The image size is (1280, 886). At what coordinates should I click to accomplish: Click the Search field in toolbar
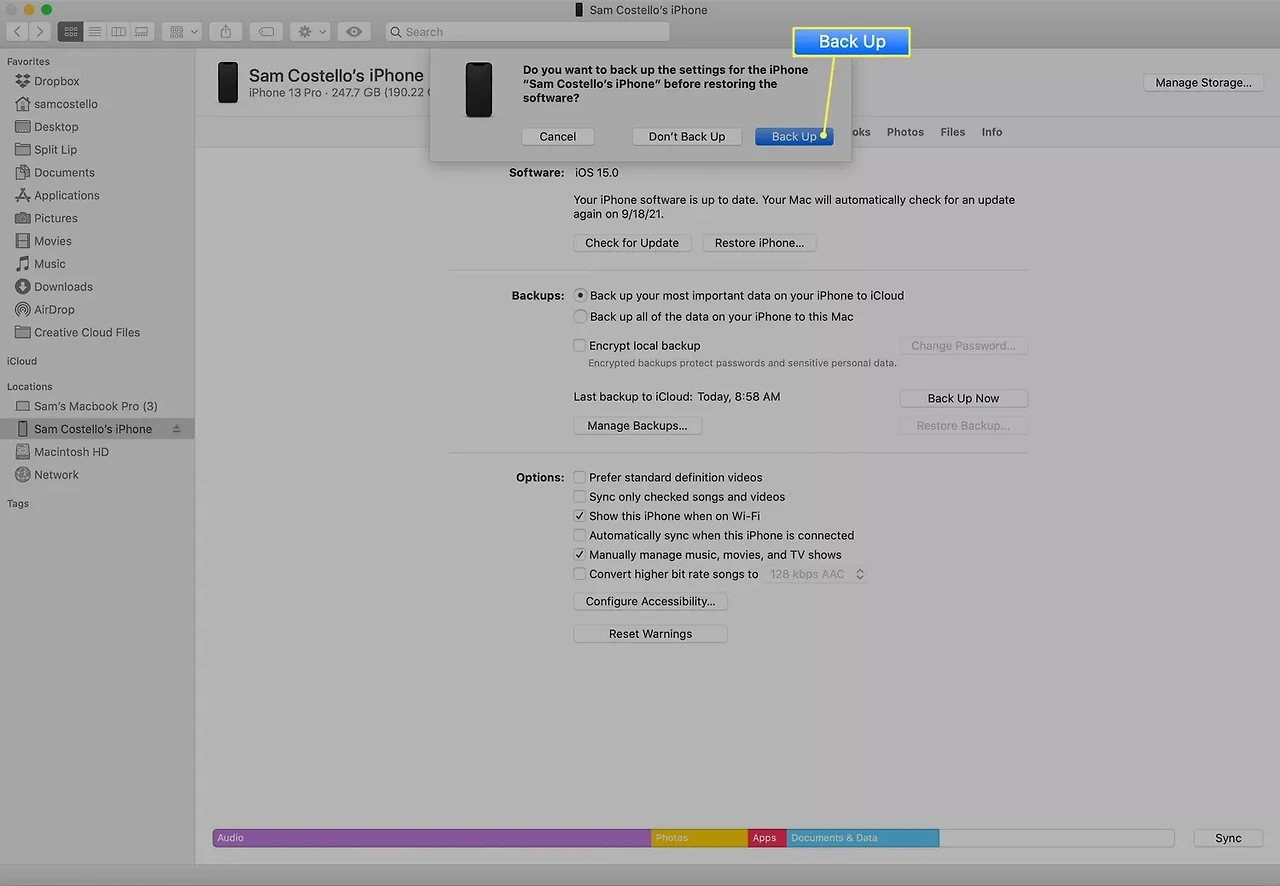point(527,32)
